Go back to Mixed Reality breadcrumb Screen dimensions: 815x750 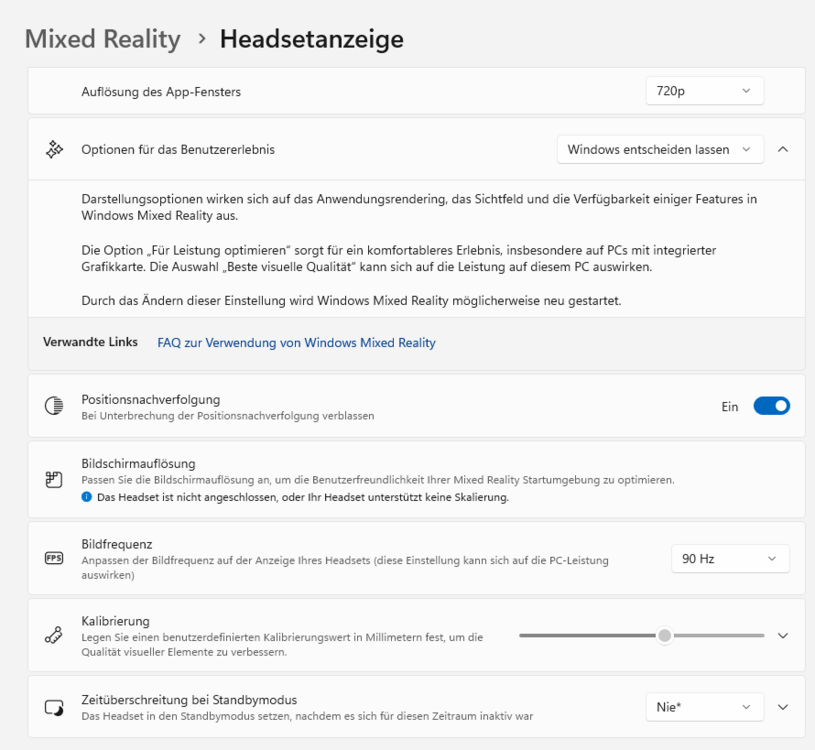point(102,39)
